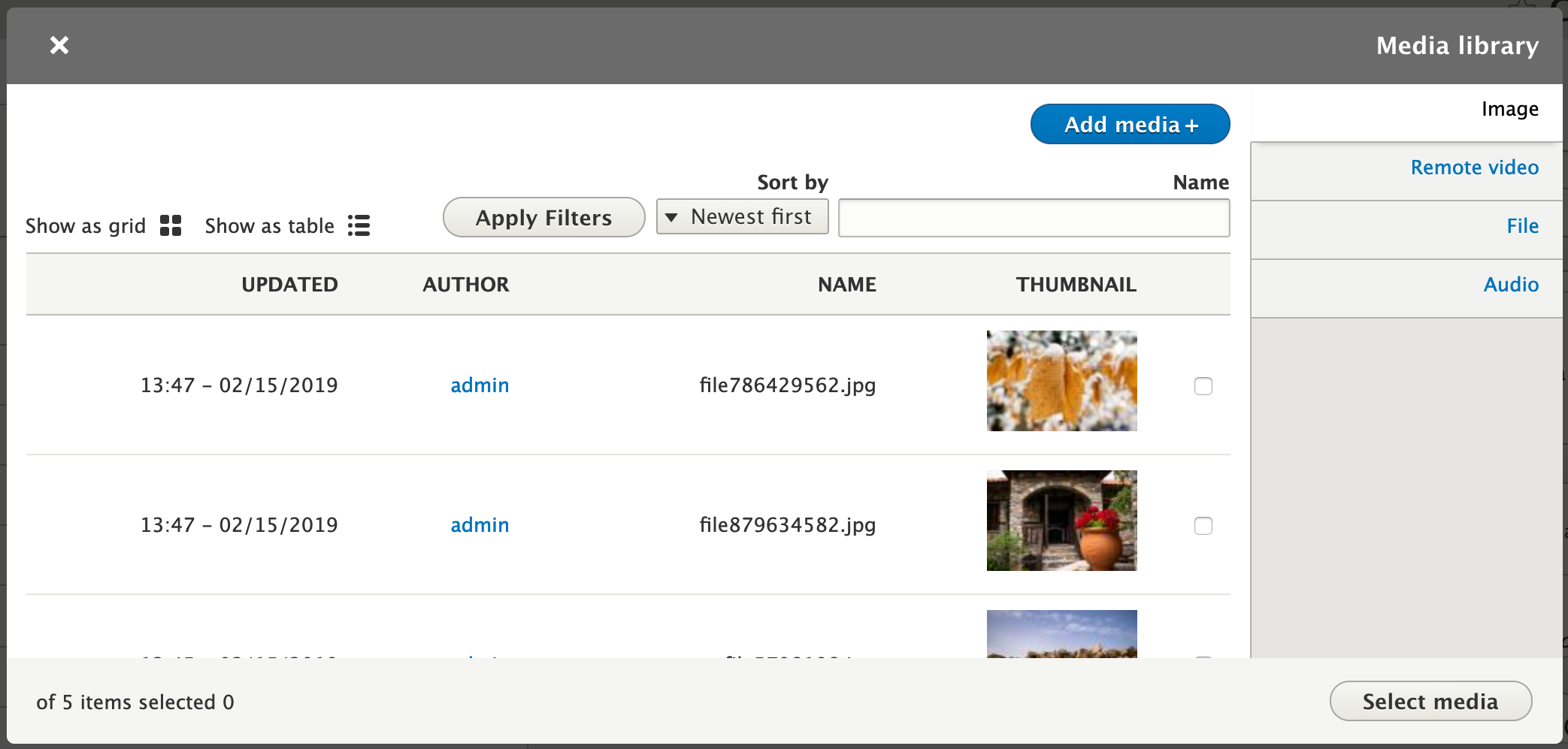Click the Add media button
This screenshot has width=1568, height=749.
(x=1130, y=124)
